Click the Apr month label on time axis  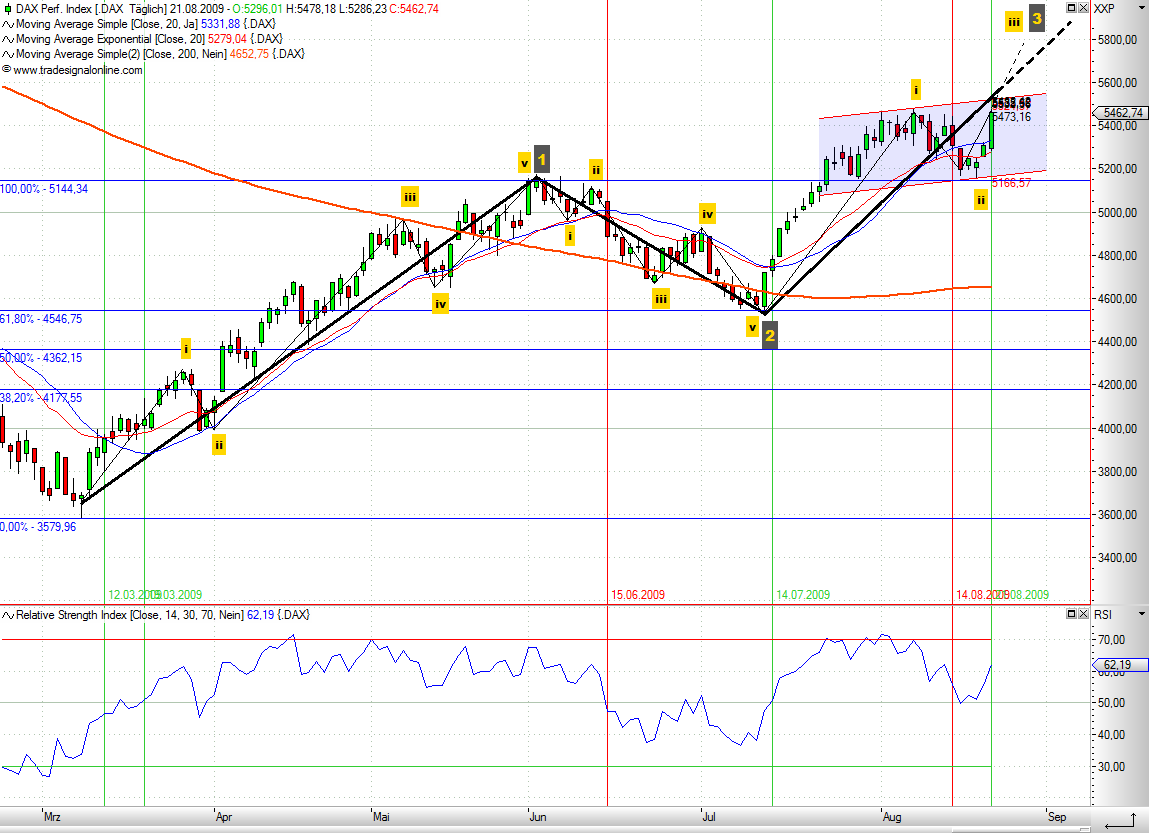[x=224, y=817]
